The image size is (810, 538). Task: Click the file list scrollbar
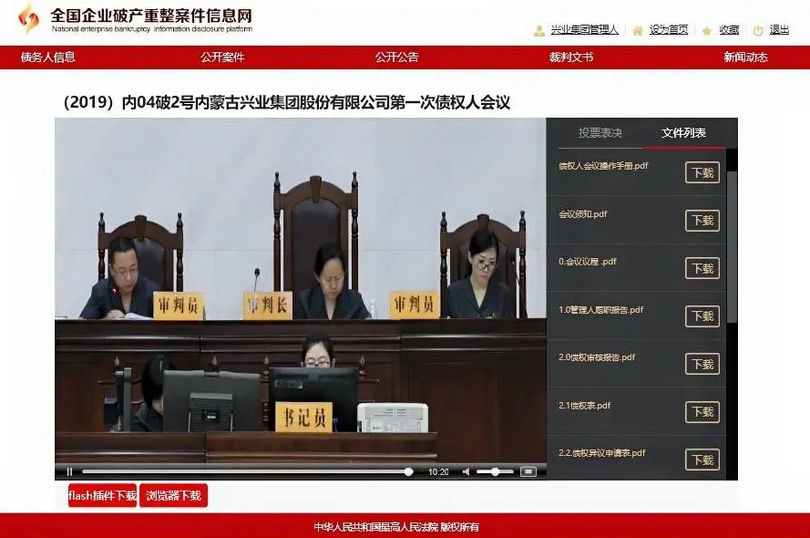(x=731, y=248)
